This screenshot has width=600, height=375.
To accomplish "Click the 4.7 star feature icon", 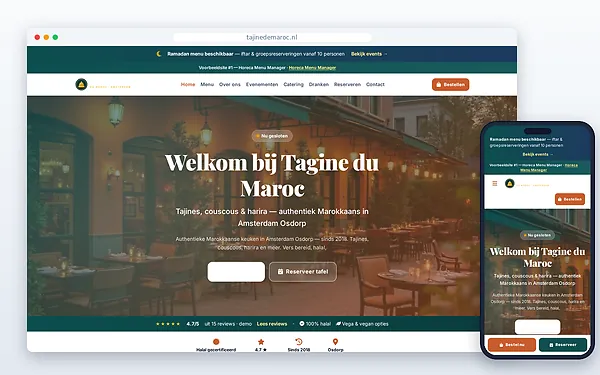I will point(261,342).
